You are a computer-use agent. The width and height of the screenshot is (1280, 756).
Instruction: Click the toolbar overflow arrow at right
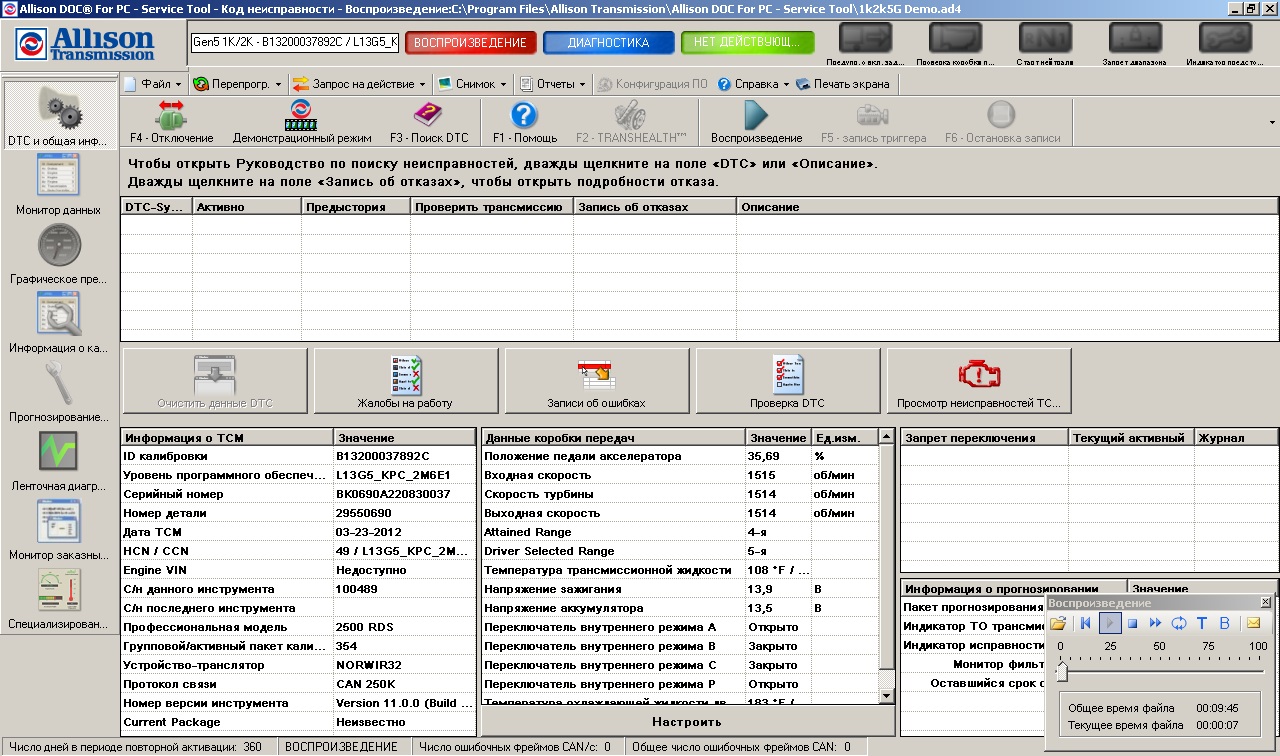pos(1272,123)
